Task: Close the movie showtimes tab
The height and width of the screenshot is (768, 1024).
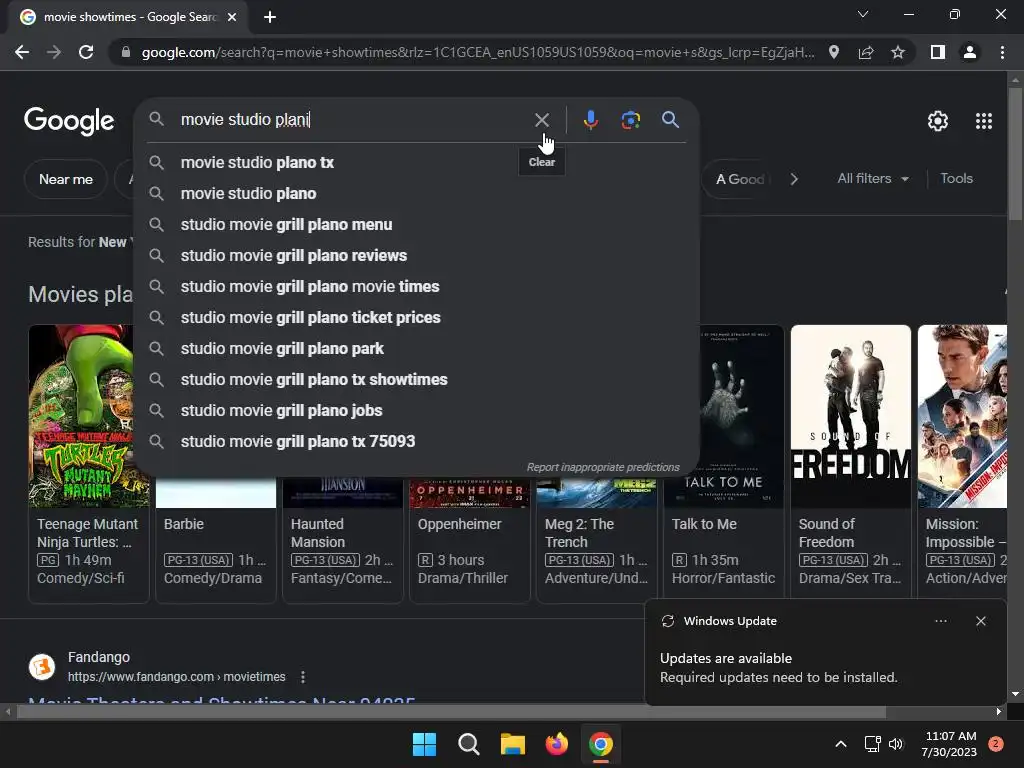Action: pyautogui.click(x=232, y=17)
